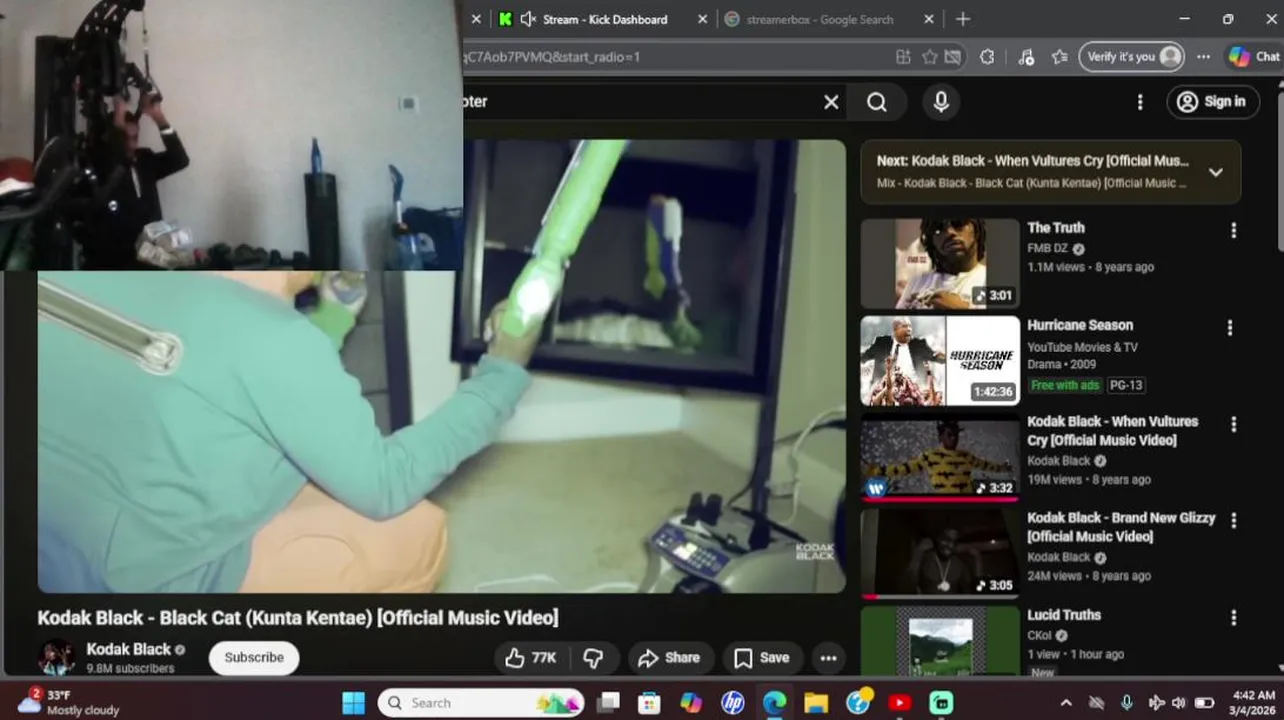This screenshot has height=720, width=1284.
Task: Switch to Stream - Kick Dashboard tab
Action: (x=604, y=19)
